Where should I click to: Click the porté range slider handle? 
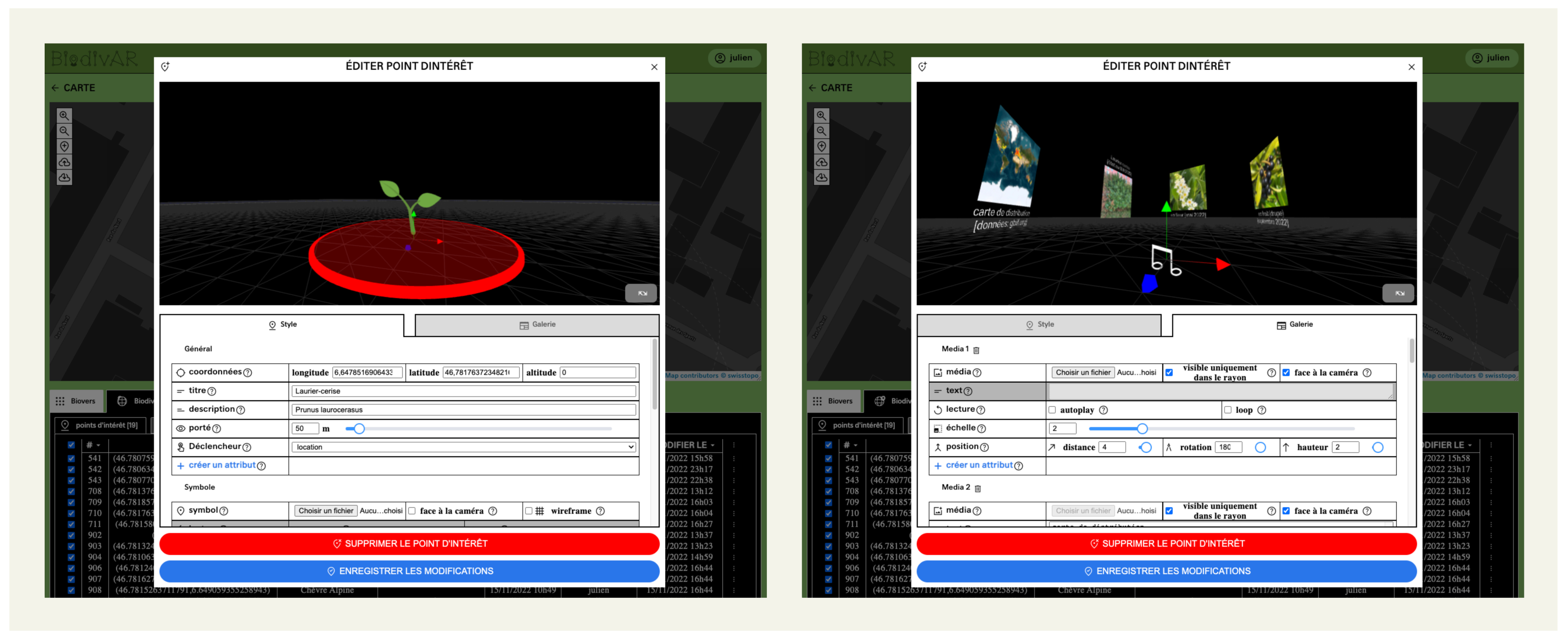point(359,429)
